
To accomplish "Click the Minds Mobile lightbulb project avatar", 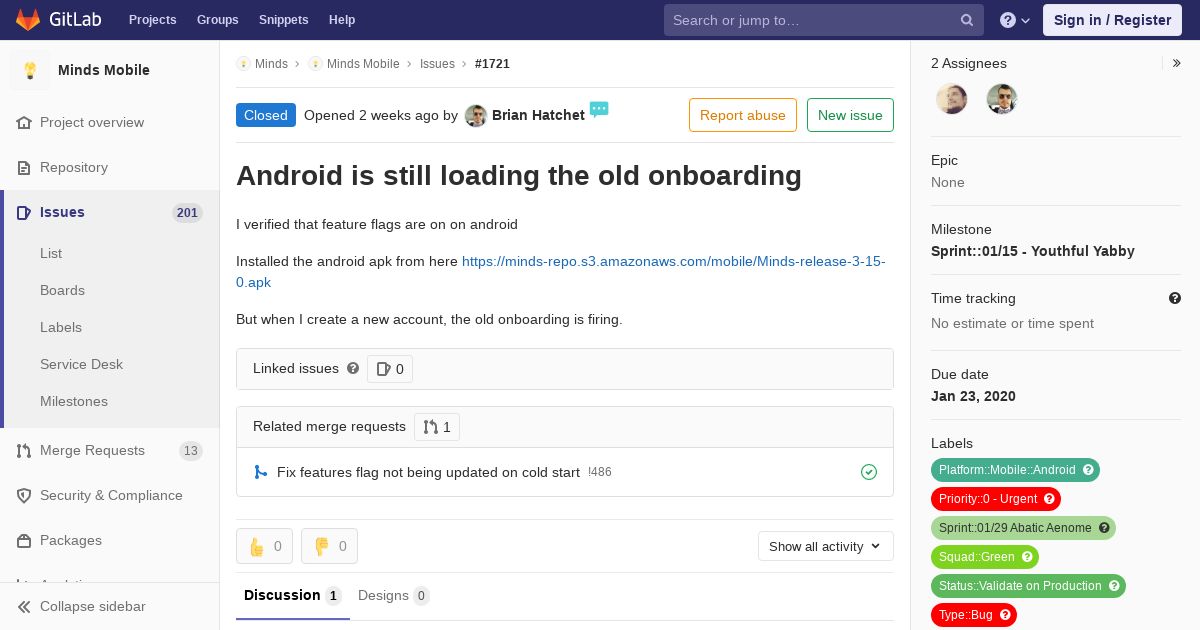I will pyautogui.click(x=30, y=70).
